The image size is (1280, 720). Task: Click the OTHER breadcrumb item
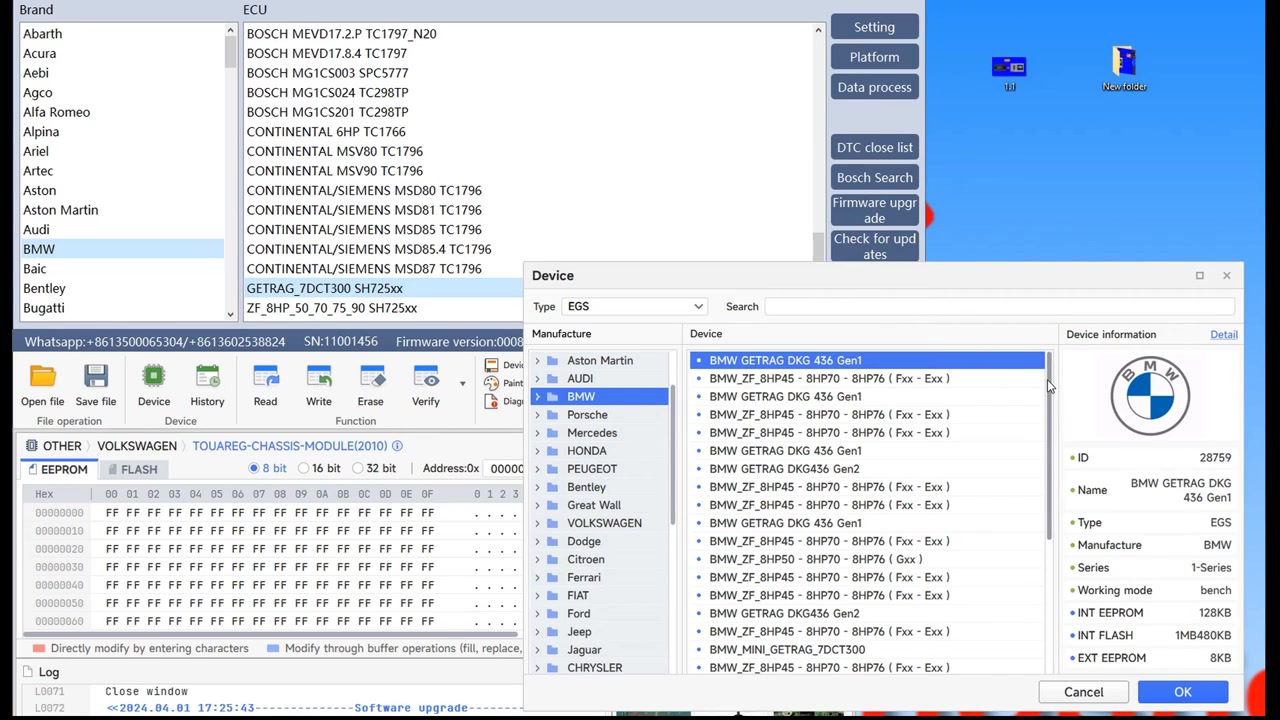[x=62, y=446]
